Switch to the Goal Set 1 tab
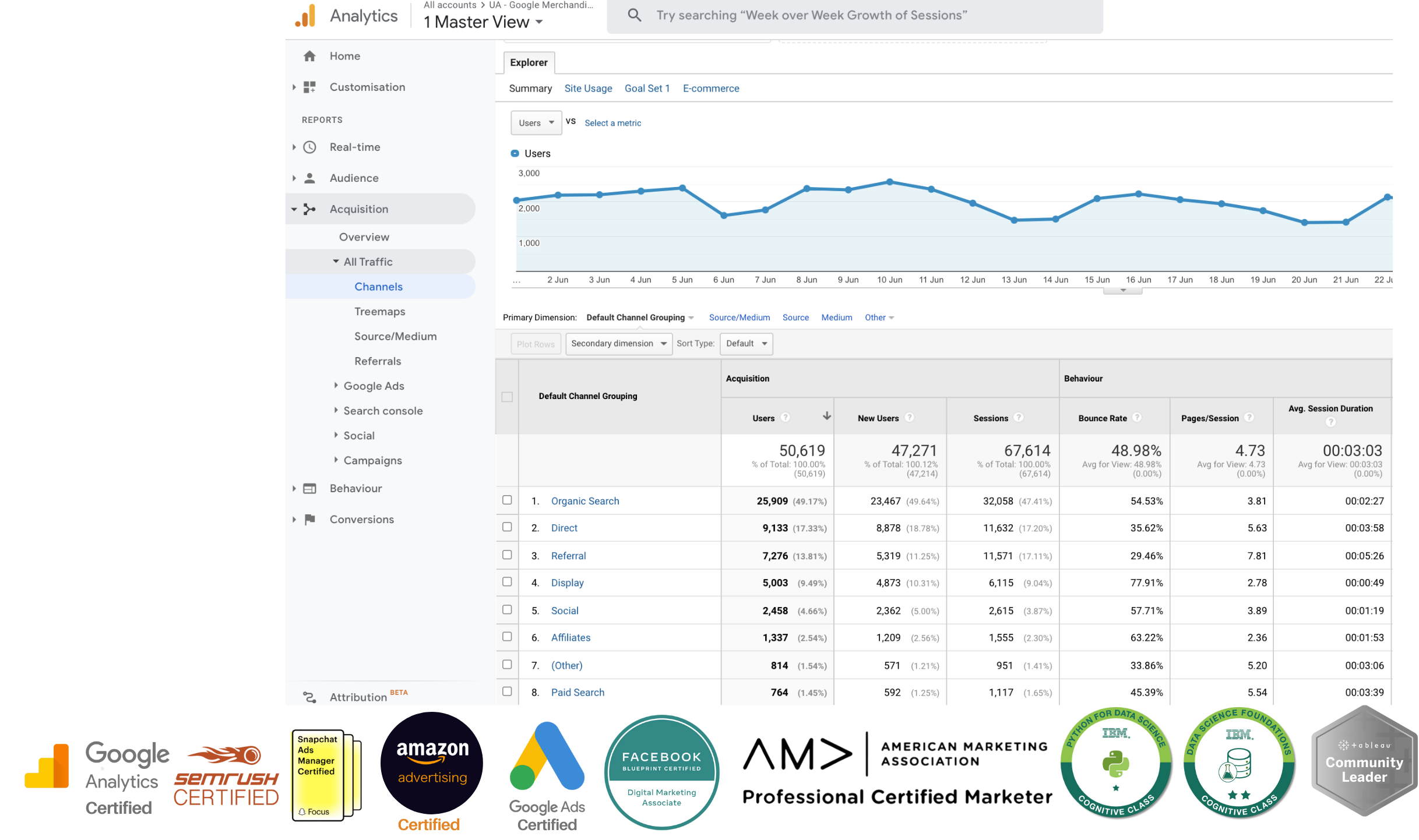The width and height of the screenshot is (1419, 840). click(x=647, y=89)
